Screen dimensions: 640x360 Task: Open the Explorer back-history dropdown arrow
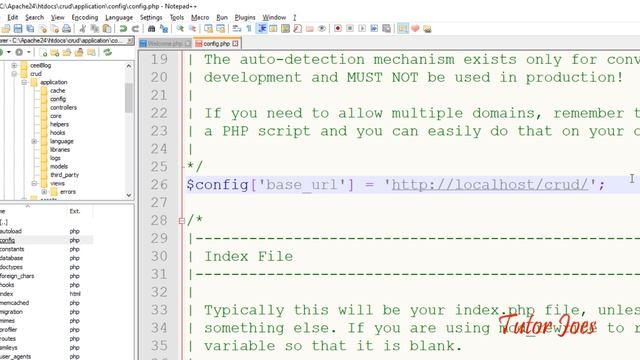click(x=9, y=52)
